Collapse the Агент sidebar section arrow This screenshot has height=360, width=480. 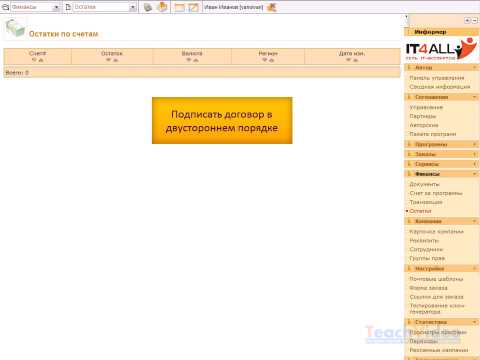(x=475, y=68)
